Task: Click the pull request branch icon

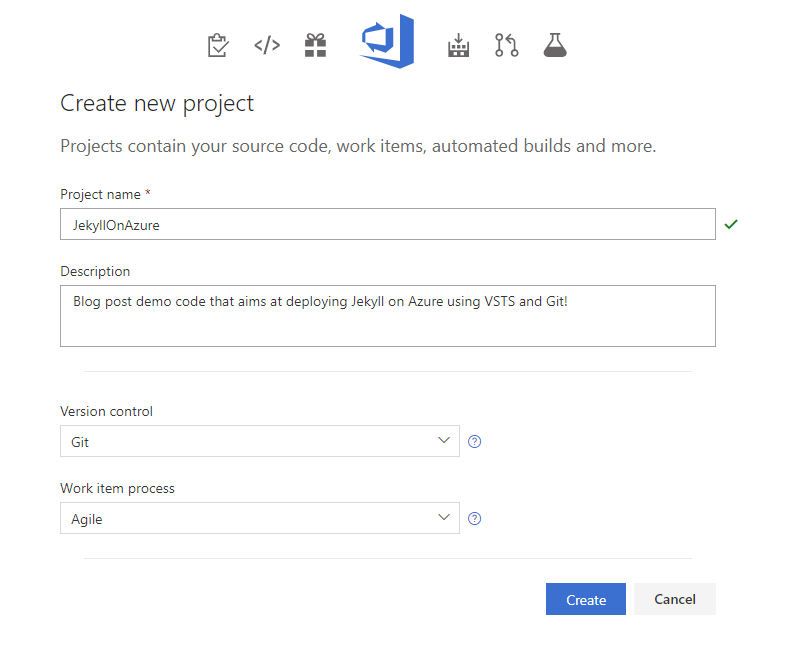Action: (506, 45)
